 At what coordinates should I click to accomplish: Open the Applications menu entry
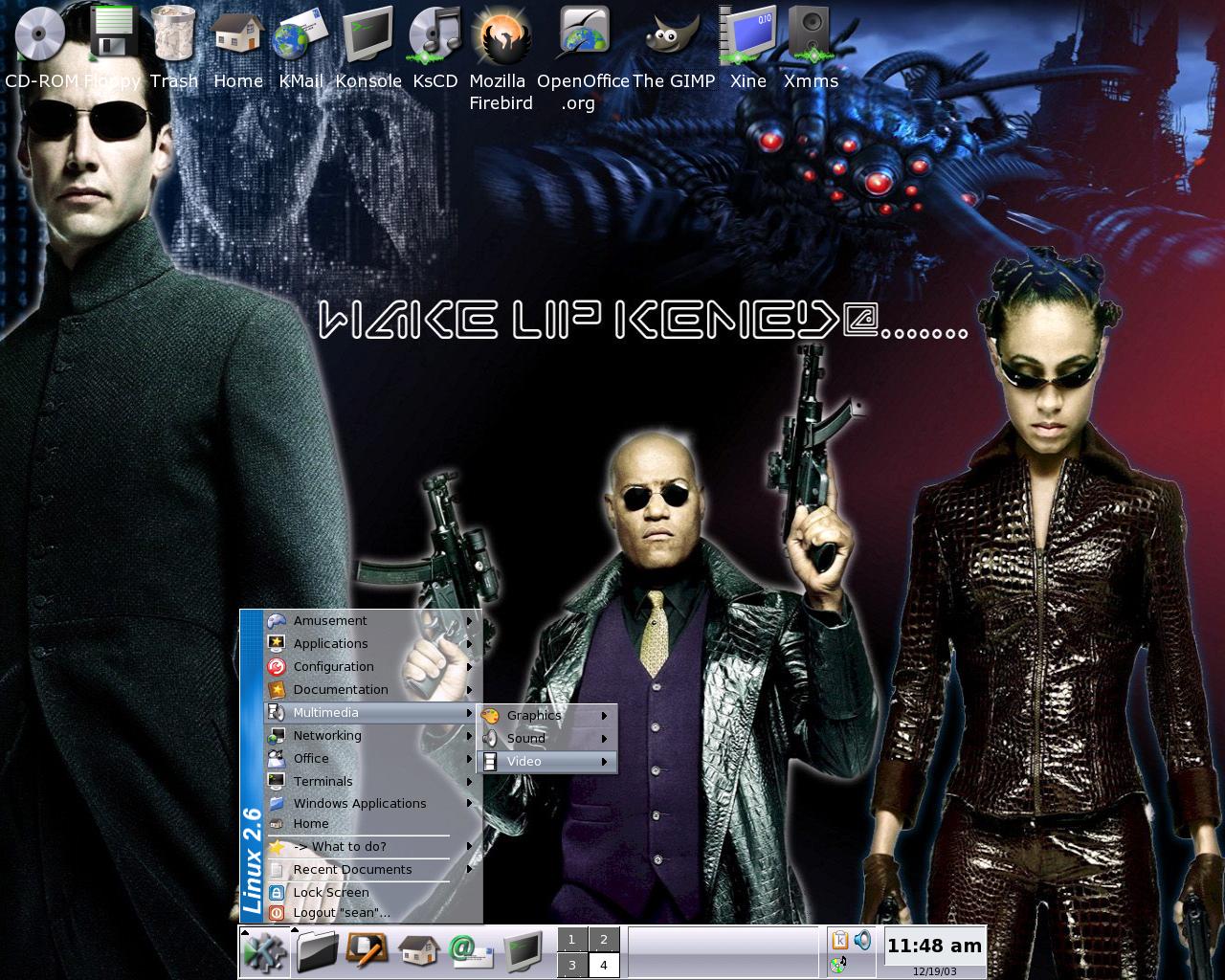372,644
